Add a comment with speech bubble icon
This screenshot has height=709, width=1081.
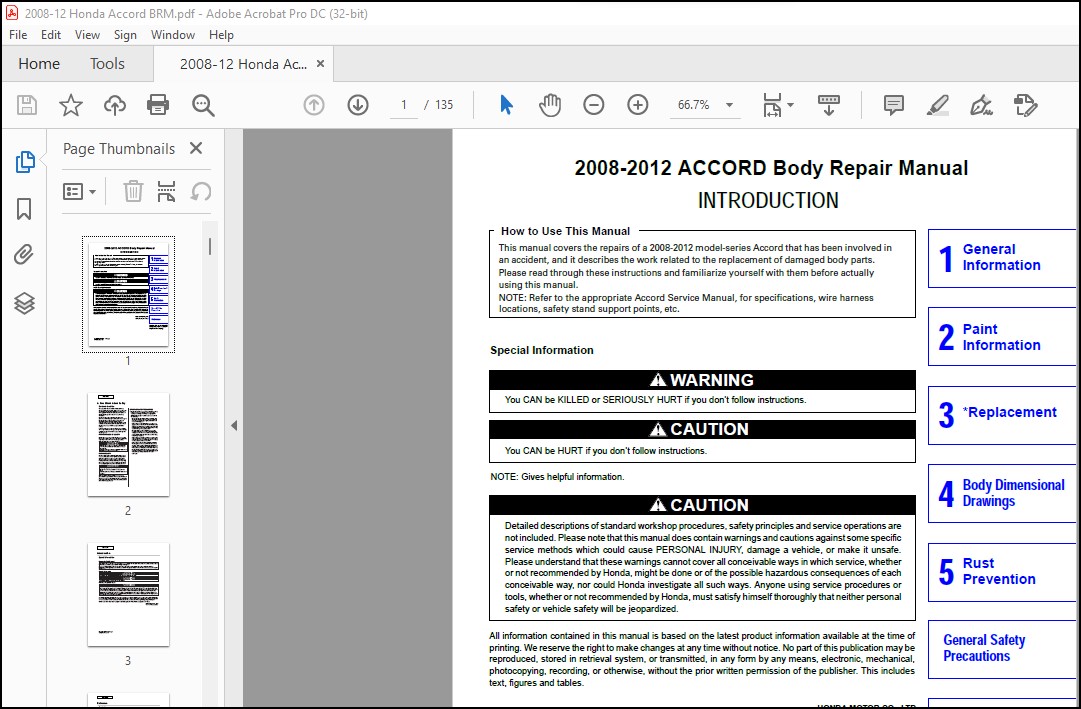point(893,105)
